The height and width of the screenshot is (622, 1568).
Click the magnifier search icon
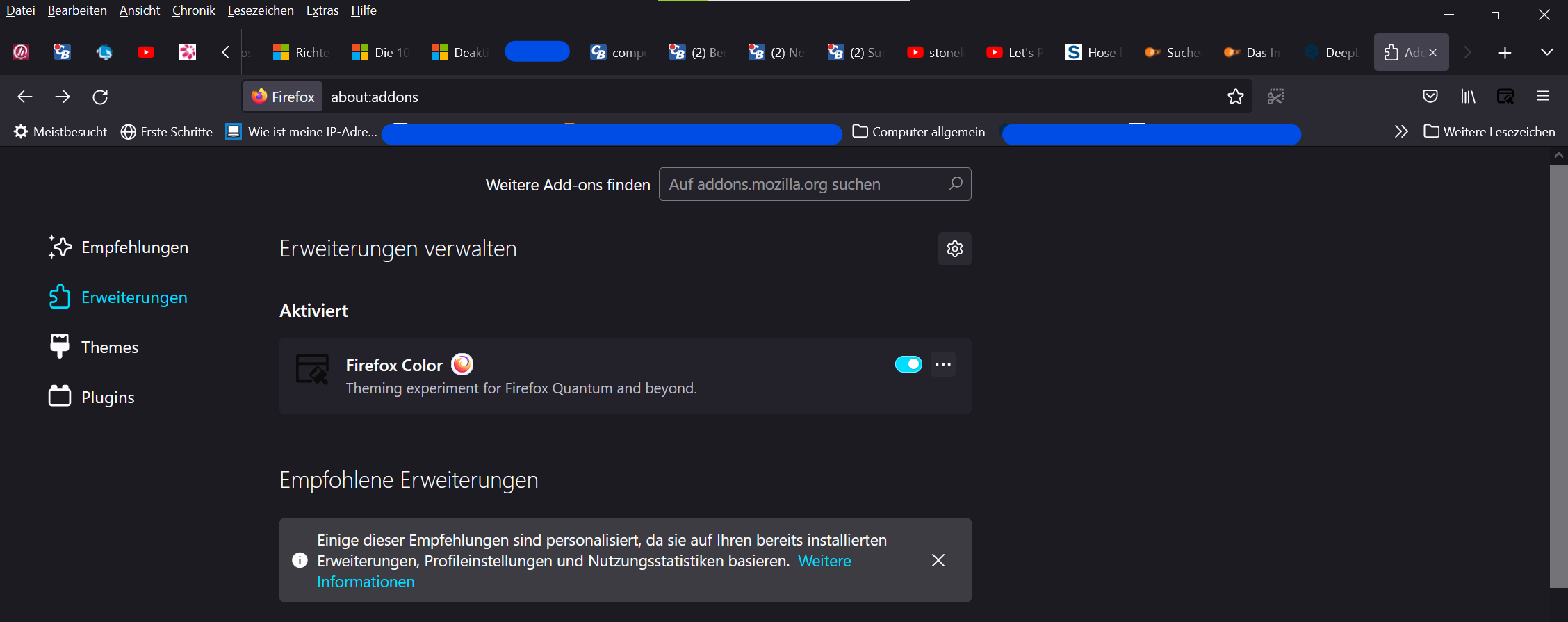click(956, 183)
